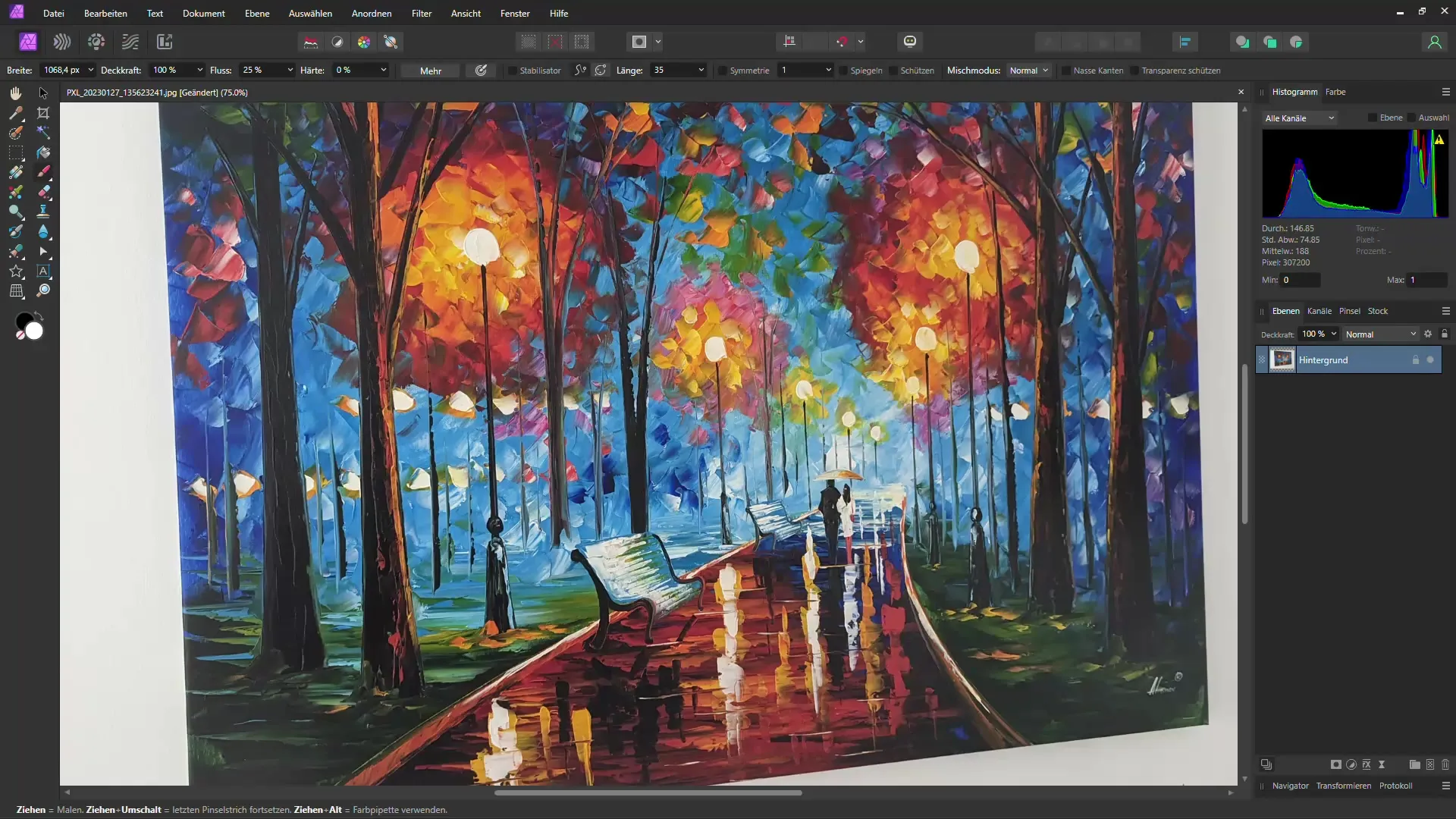Select the Flood Select magic wand tool
The height and width of the screenshot is (819, 1456).
pos(43,133)
